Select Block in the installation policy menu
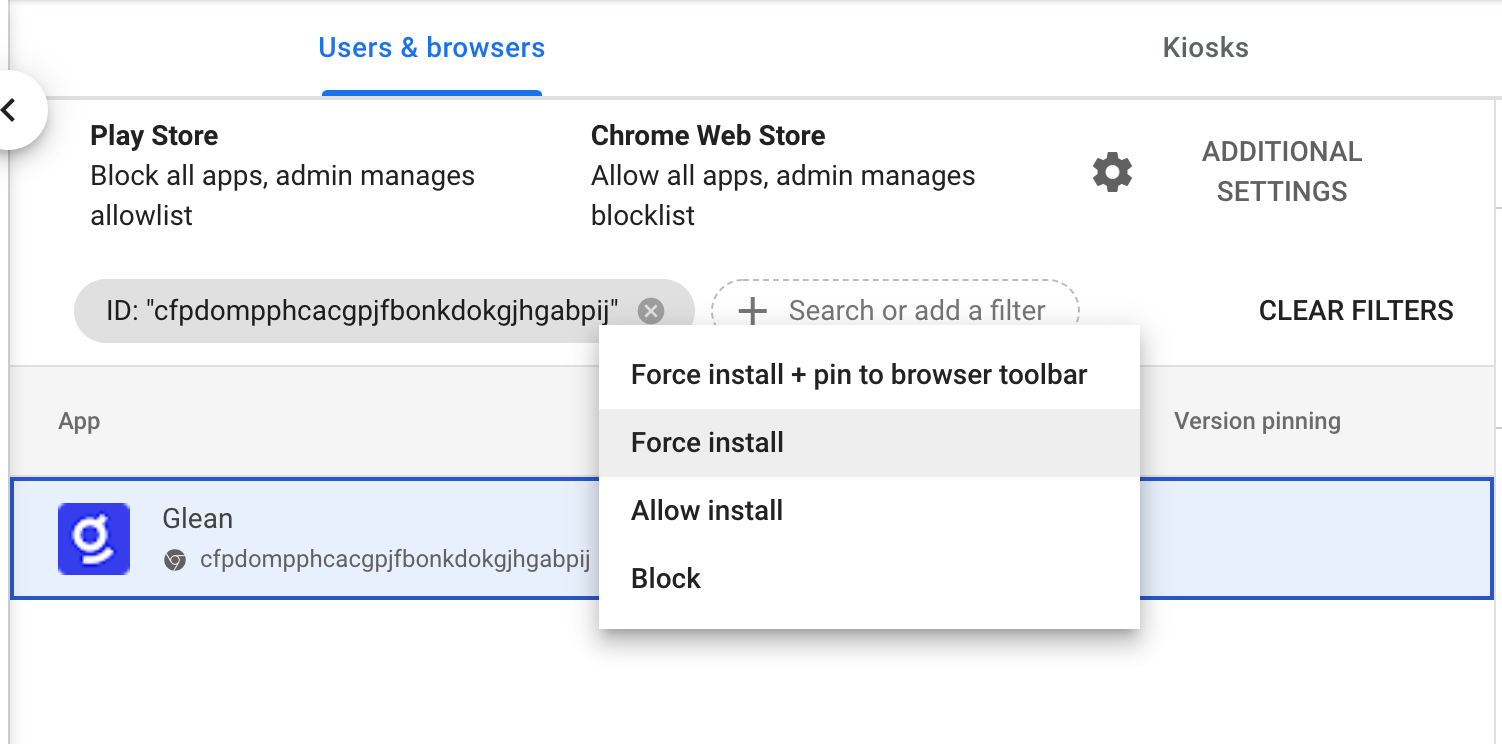 click(666, 579)
